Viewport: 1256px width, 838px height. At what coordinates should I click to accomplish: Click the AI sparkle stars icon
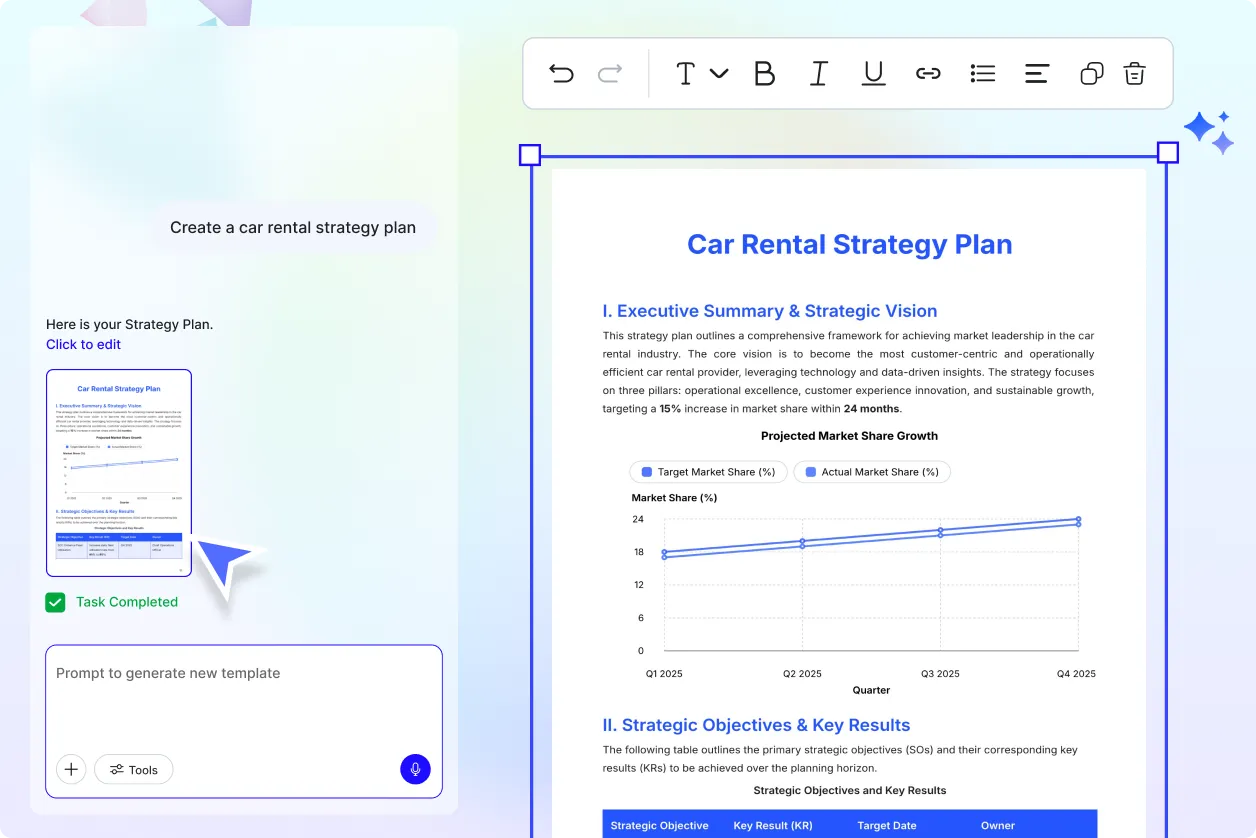[1209, 132]
